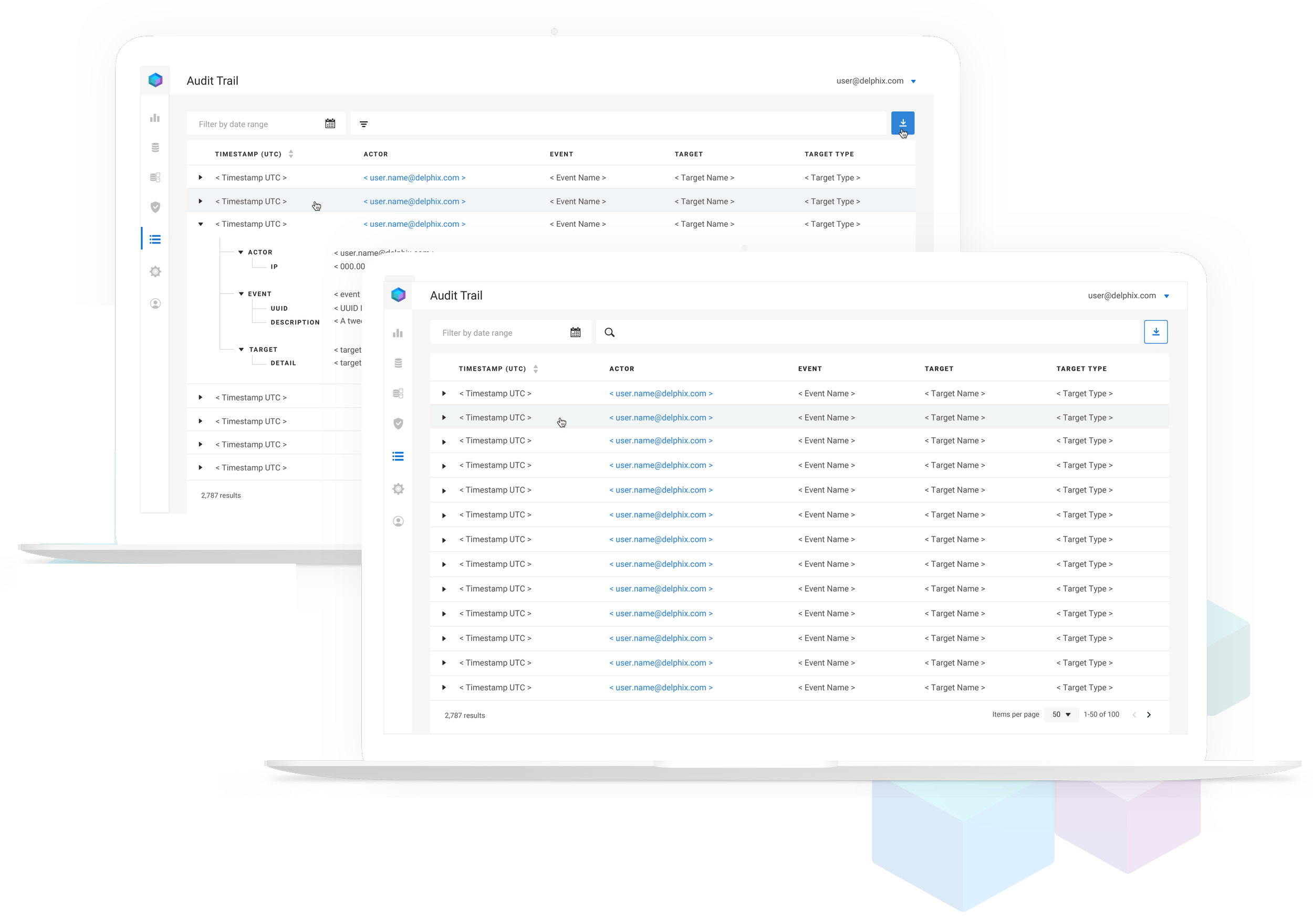Click the filter lines icon in back window
Image resolution: width=1313 pixels, height=924 pixels.
pyautogui.click(x=364, y=124)
